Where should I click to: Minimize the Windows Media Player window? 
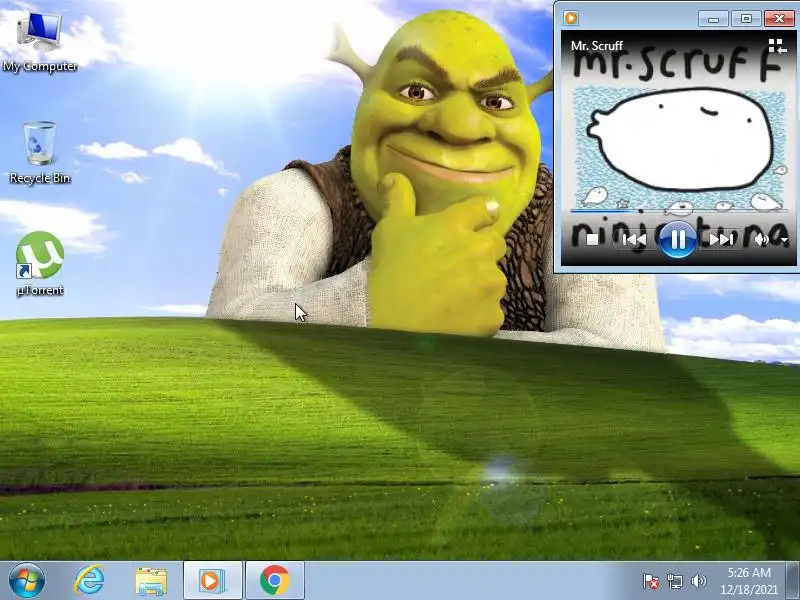point(714,19)
